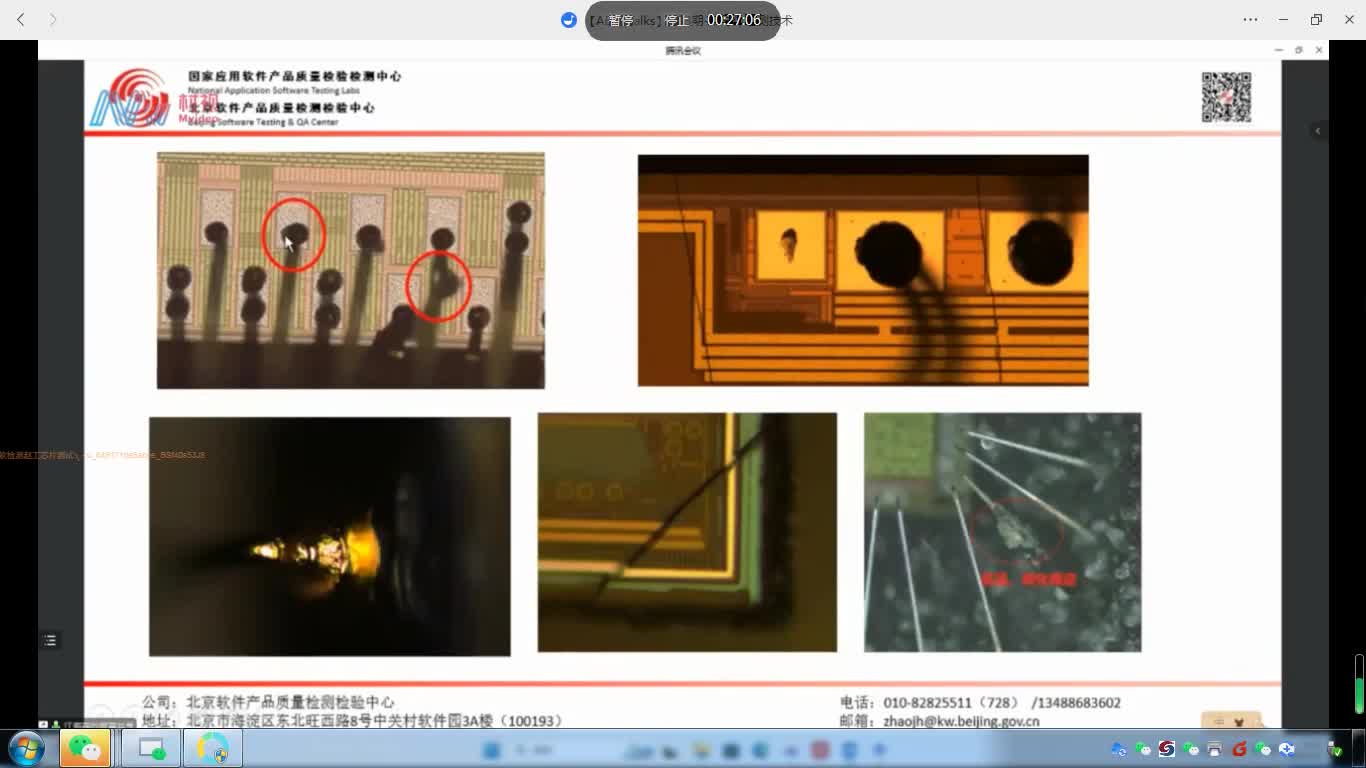Click the red G tray icon
The image size is (1366, 768).
coord(1239,748)
